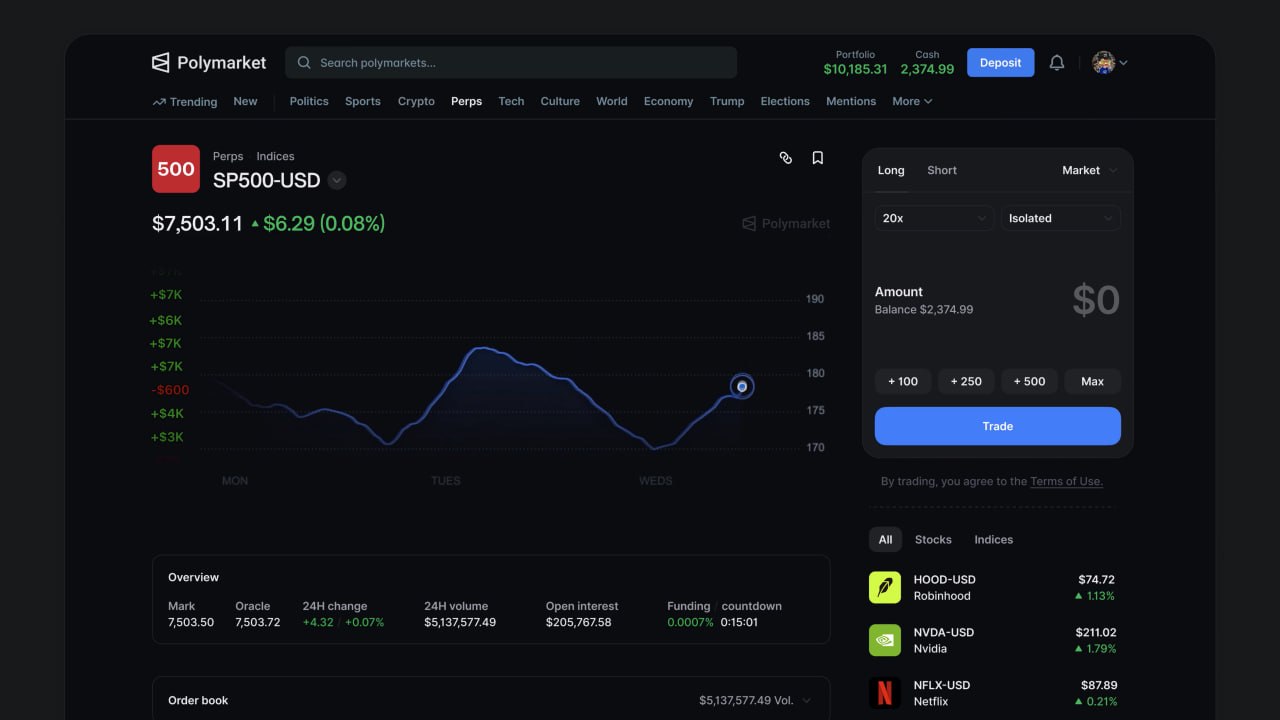The height and width of the screenshot is (720, 1280).
Task: Select the current price marker on chart
Action: [x=742, y=386]
